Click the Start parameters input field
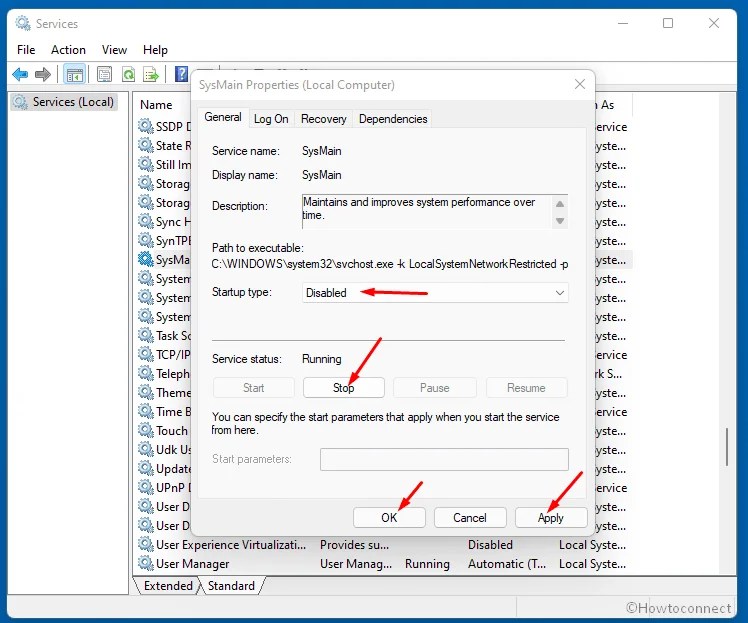Image resolution: width=748 pixels, height=623 pixels. tap(444, 459)
